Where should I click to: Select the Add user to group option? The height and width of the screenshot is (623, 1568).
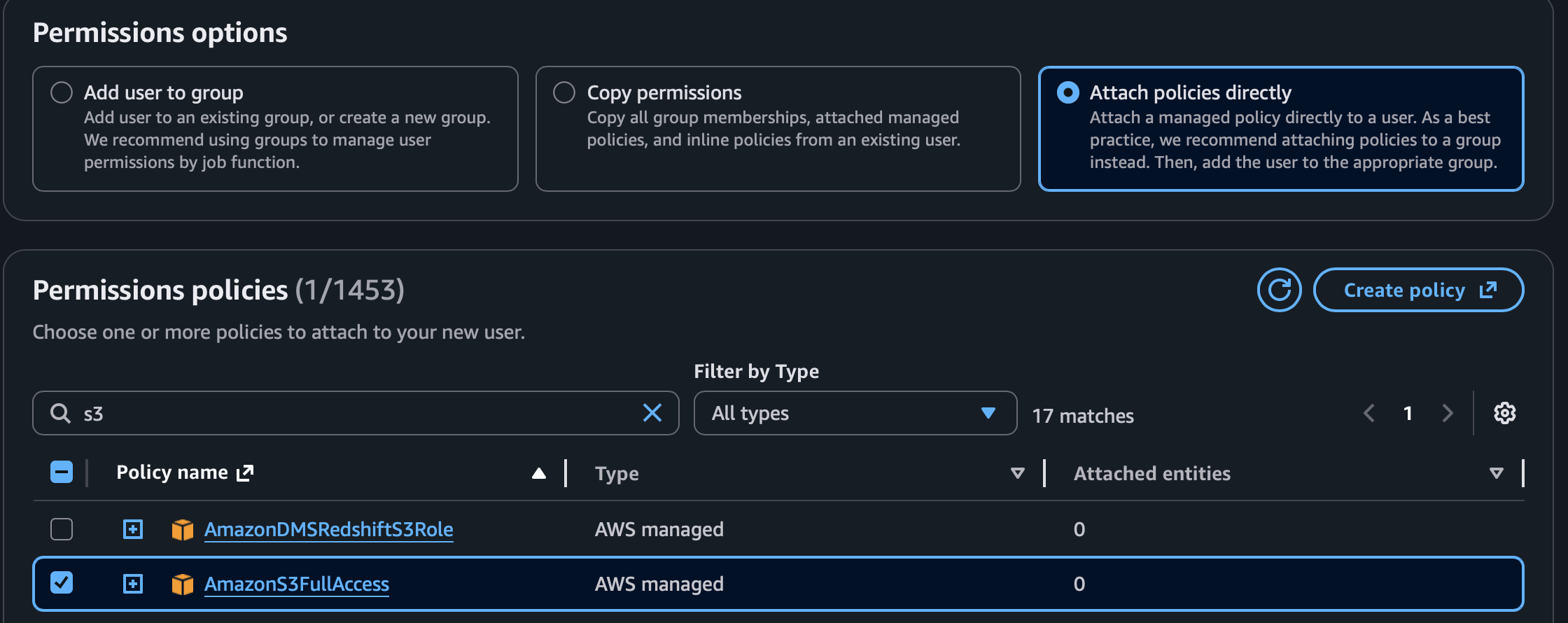point(62,92)
